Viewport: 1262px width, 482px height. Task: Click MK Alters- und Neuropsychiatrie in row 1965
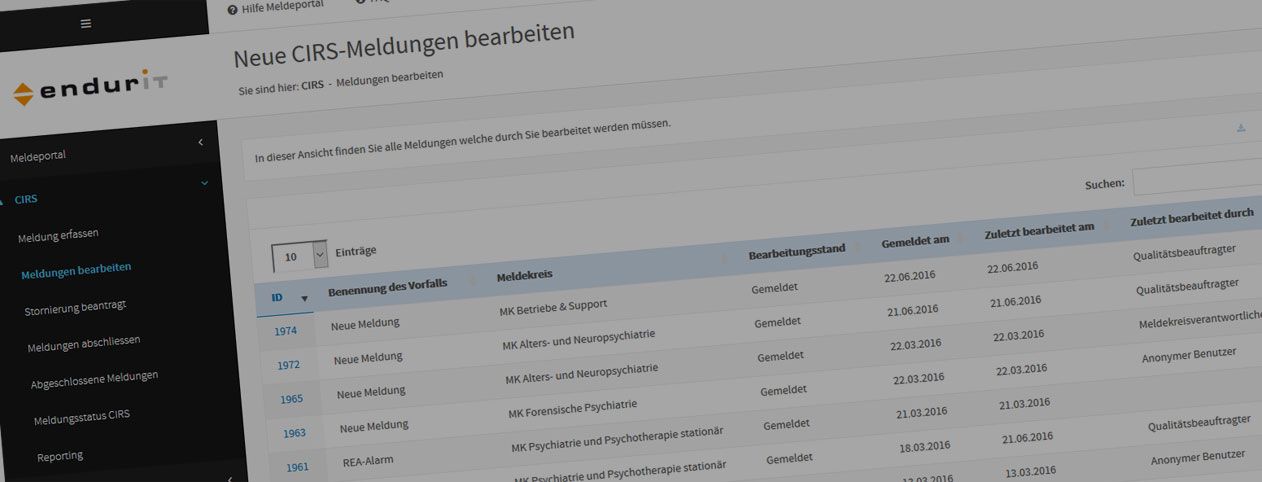pyautogui.click(x=582, y=374)
